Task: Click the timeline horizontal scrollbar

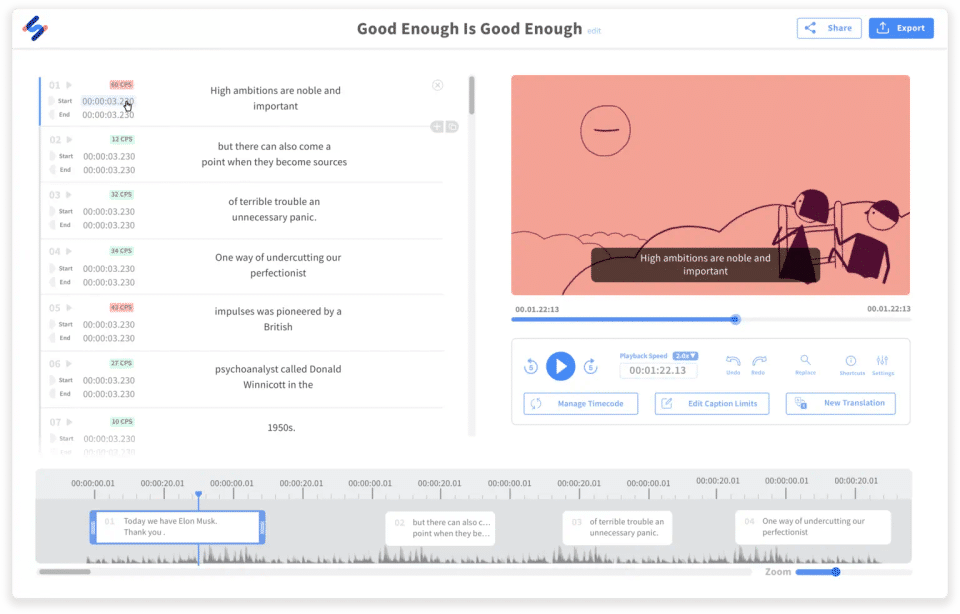Action: [64, 572]
